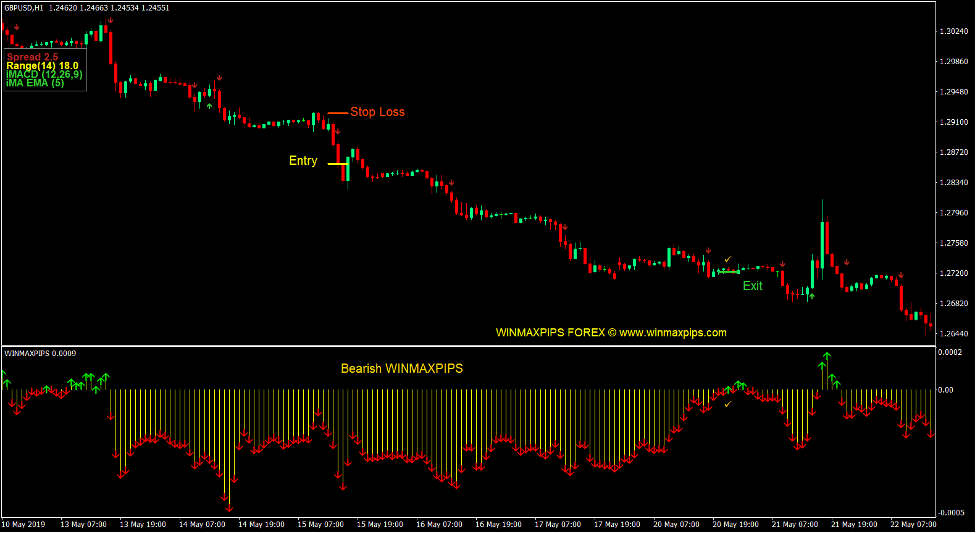Image resolution: width=977 pixels, height=533 pixels.
Task: Select the Entry text label
Action: 303,161
